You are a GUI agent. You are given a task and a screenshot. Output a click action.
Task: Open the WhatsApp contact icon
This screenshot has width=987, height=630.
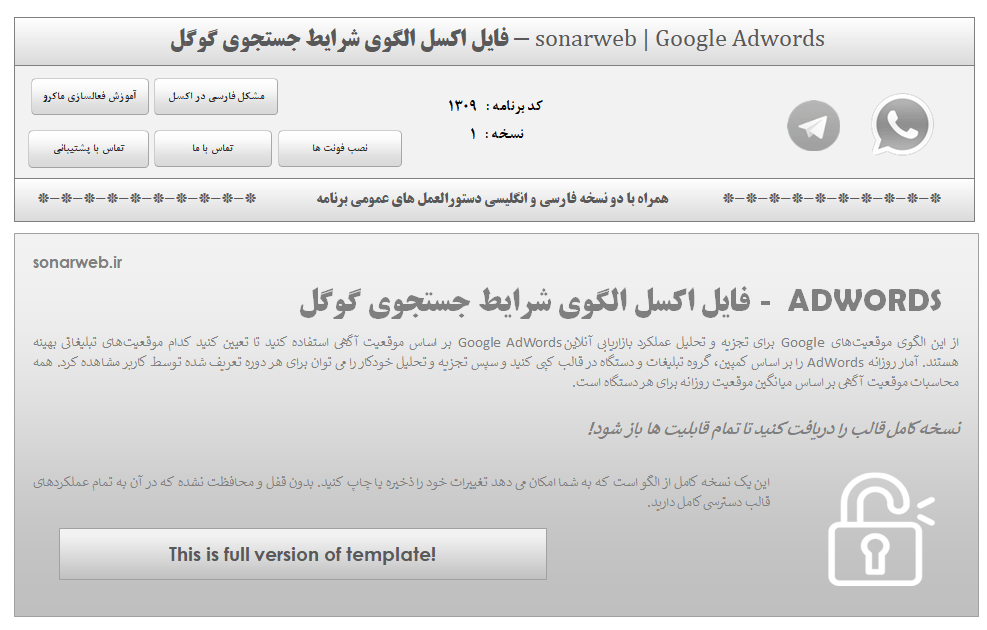coord(902,125)
